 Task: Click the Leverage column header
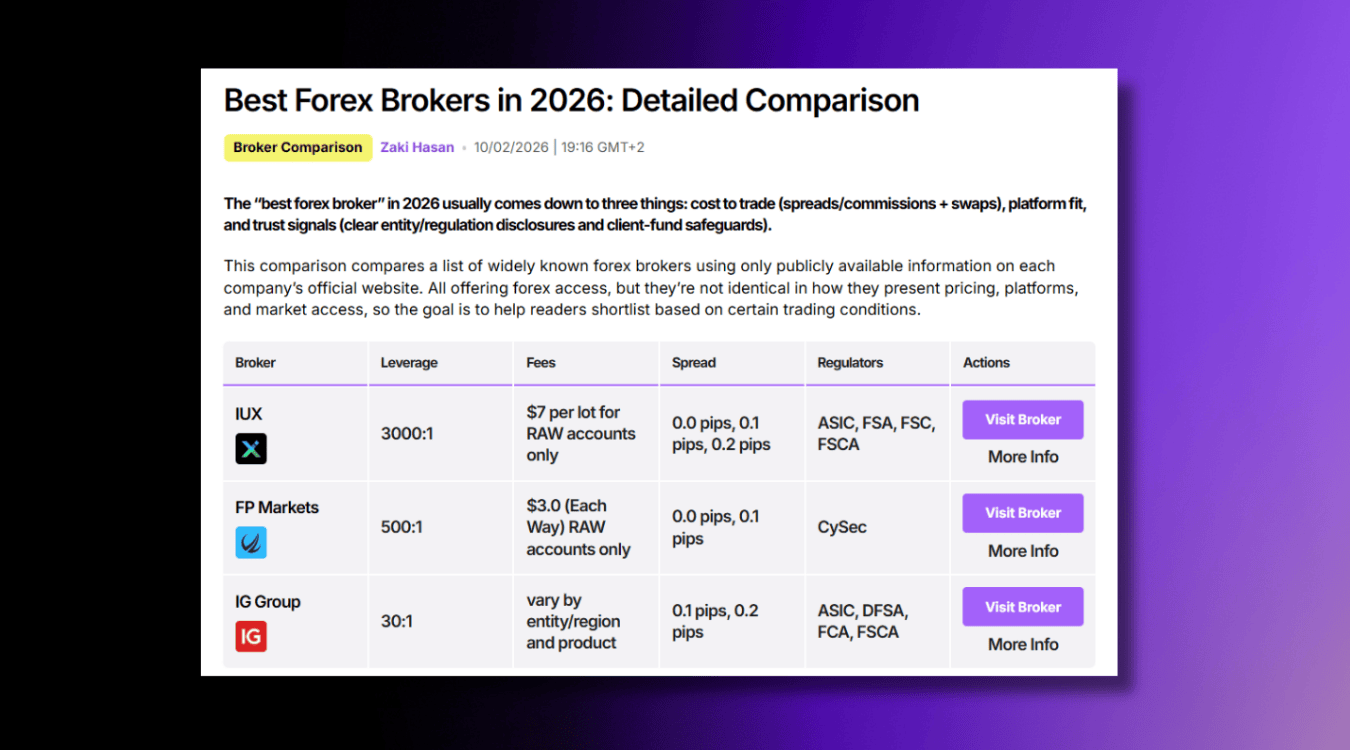pyautogui.click(x=409, y=362)
